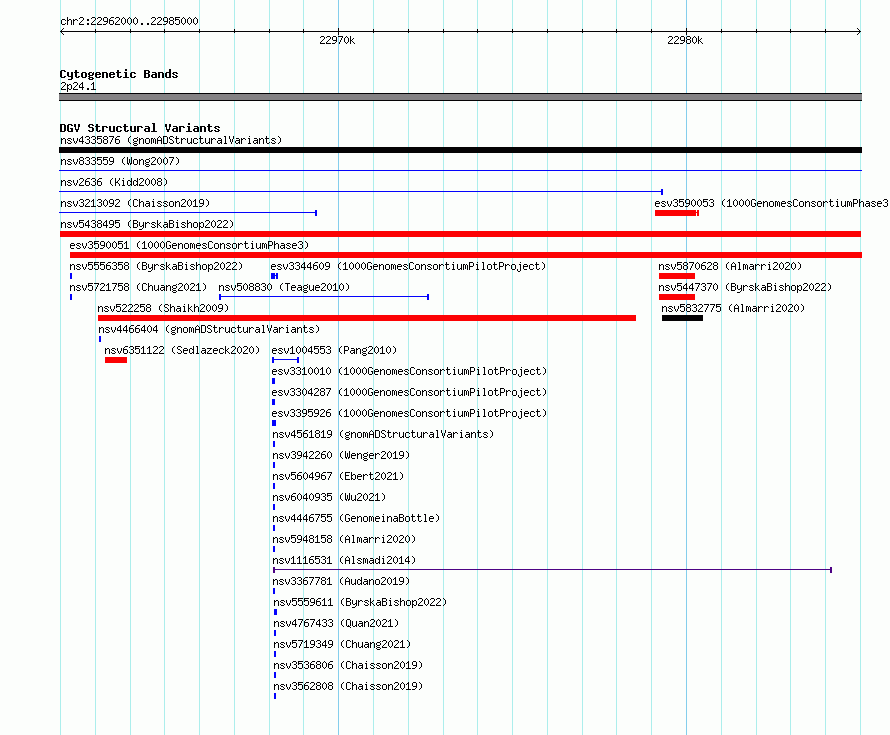Click the esv3590053 variant label
Image resolution: width=890 pixels, height=735 pixels.
pyautogui.click(x=771, y=203)
